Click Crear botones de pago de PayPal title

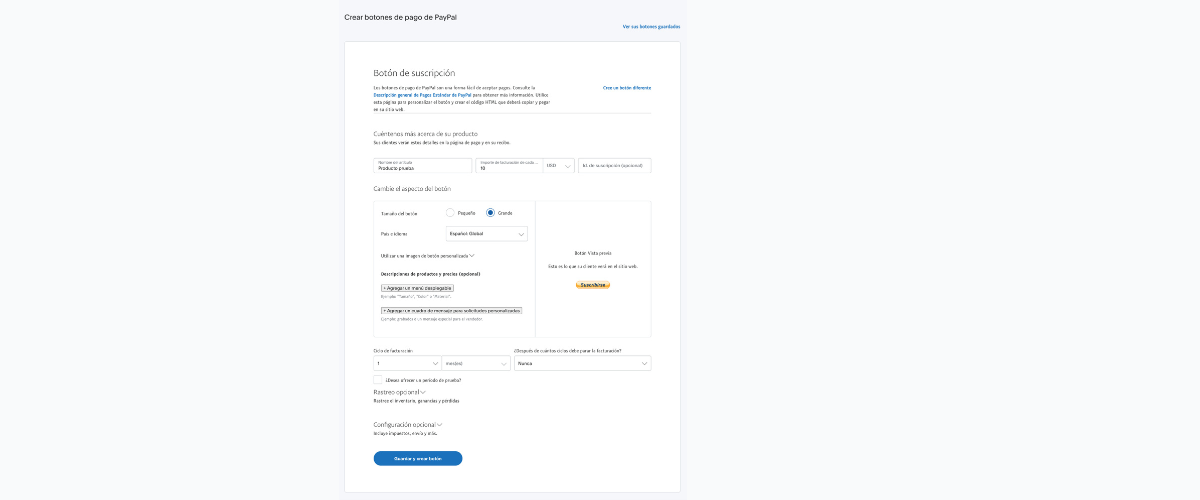[x=400, y=17]
